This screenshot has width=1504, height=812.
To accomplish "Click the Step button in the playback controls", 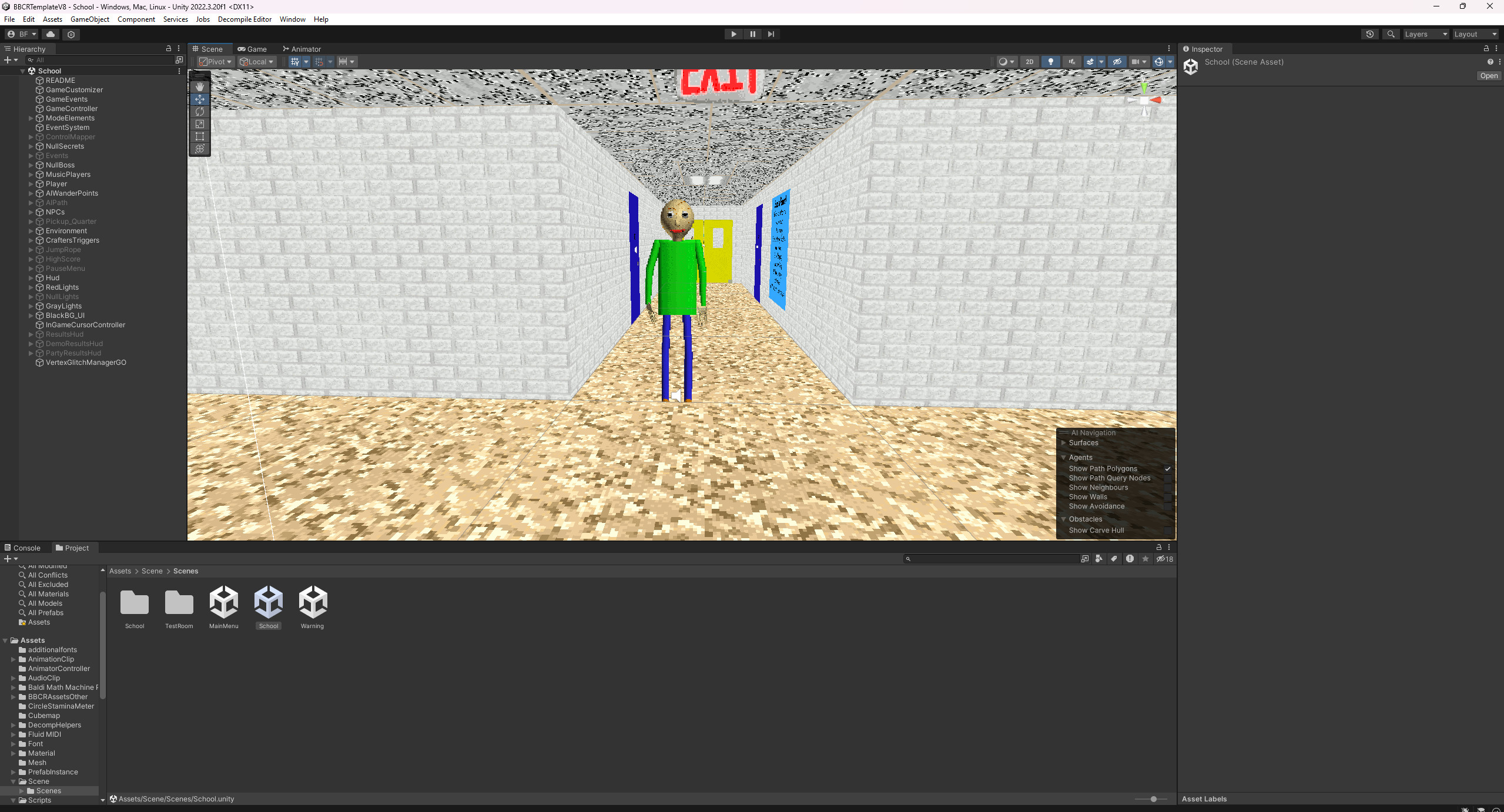I will click(x=771, y=33).
